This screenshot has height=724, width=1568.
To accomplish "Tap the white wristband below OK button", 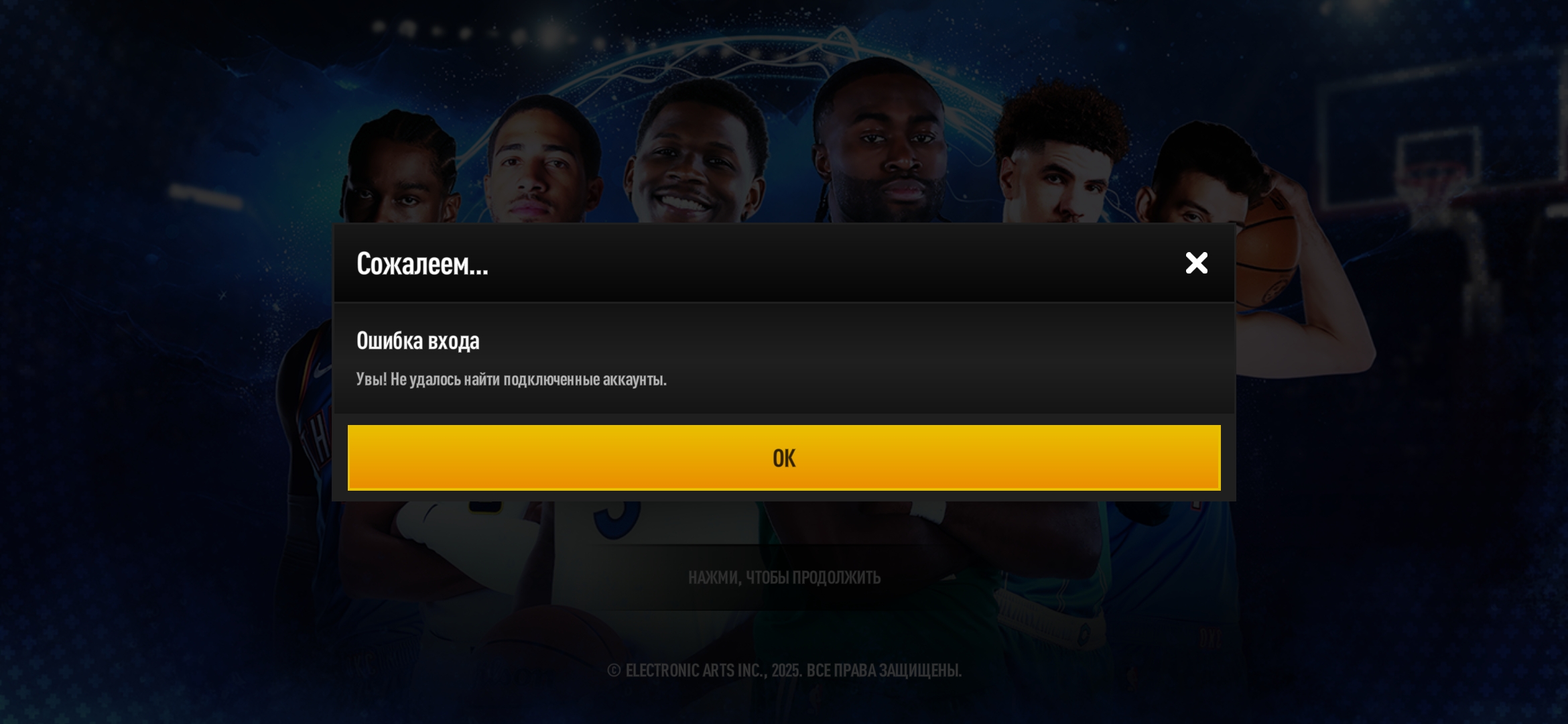I will pos(928,511).
